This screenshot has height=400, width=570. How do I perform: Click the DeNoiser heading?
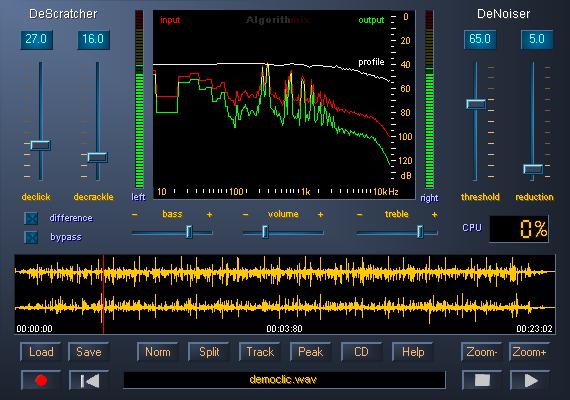(x=503, y=14)
